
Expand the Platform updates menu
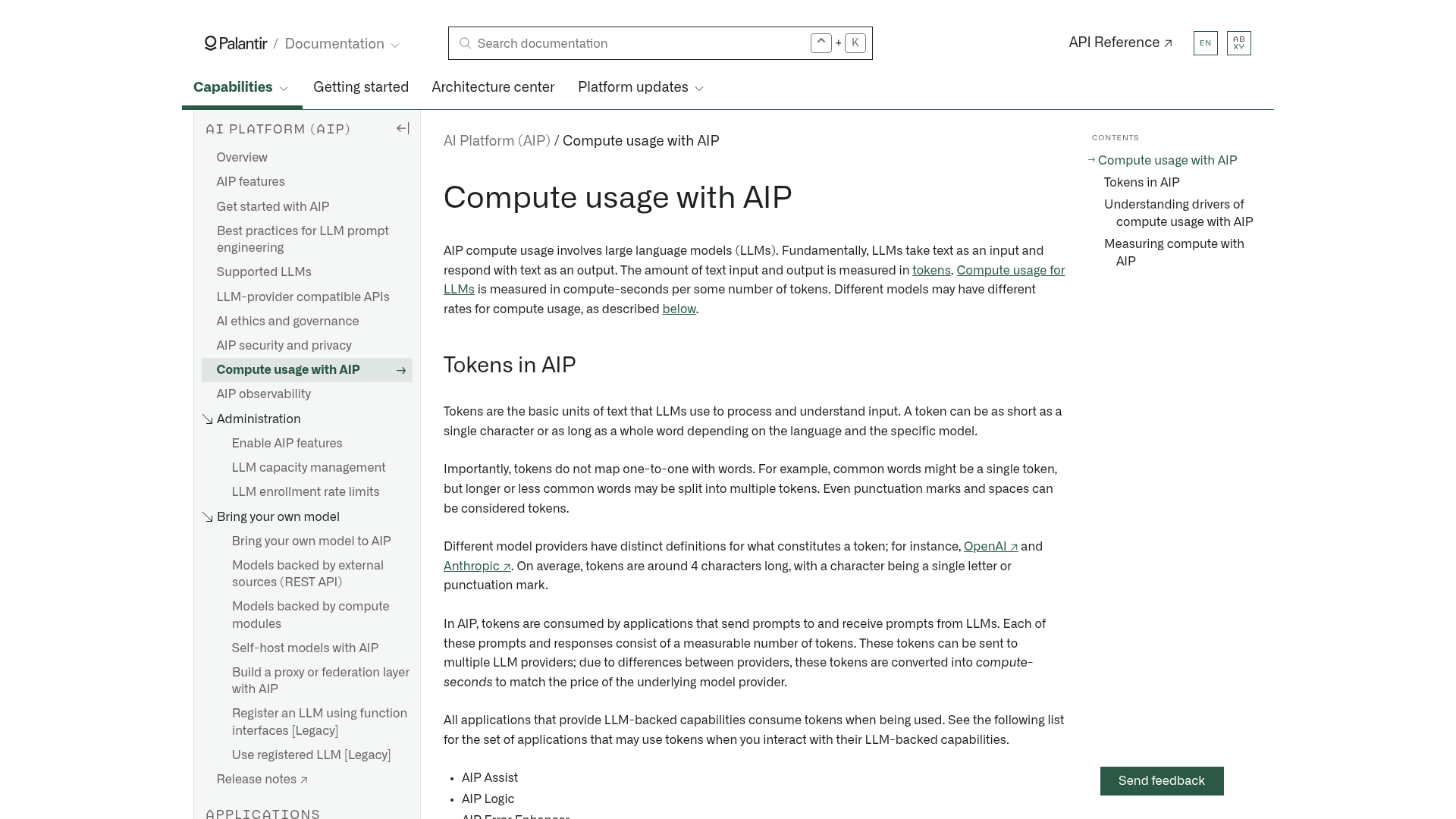(x=641, y=87)
